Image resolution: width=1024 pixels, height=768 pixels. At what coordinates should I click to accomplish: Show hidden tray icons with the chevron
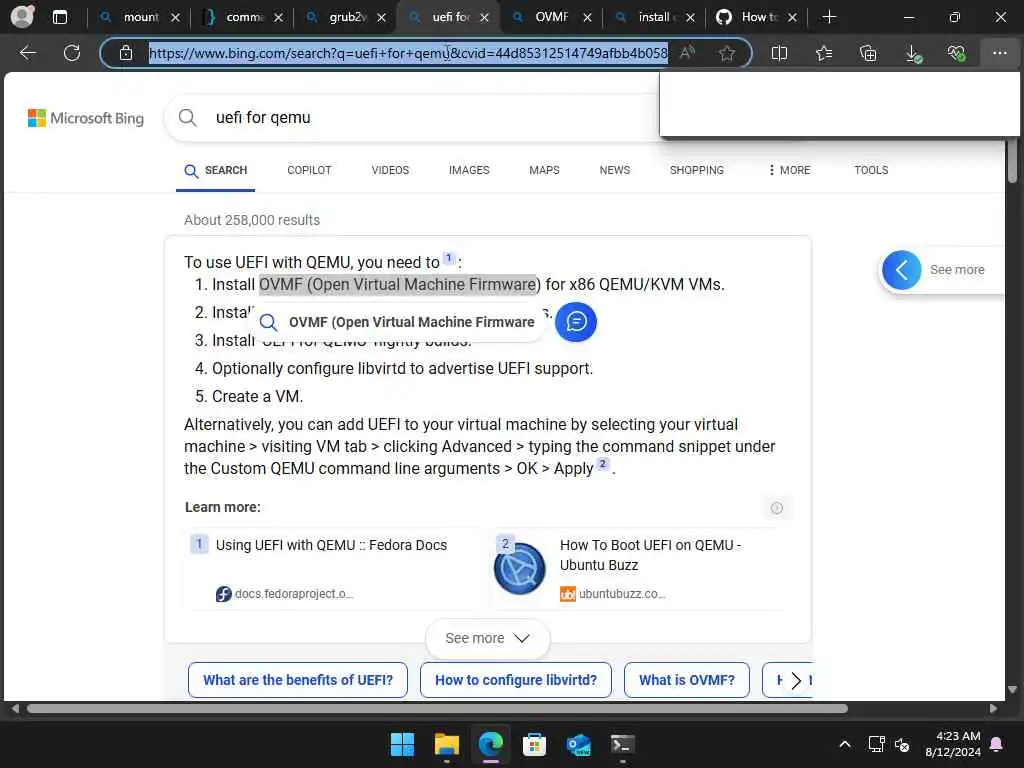[x=844, y=744]
